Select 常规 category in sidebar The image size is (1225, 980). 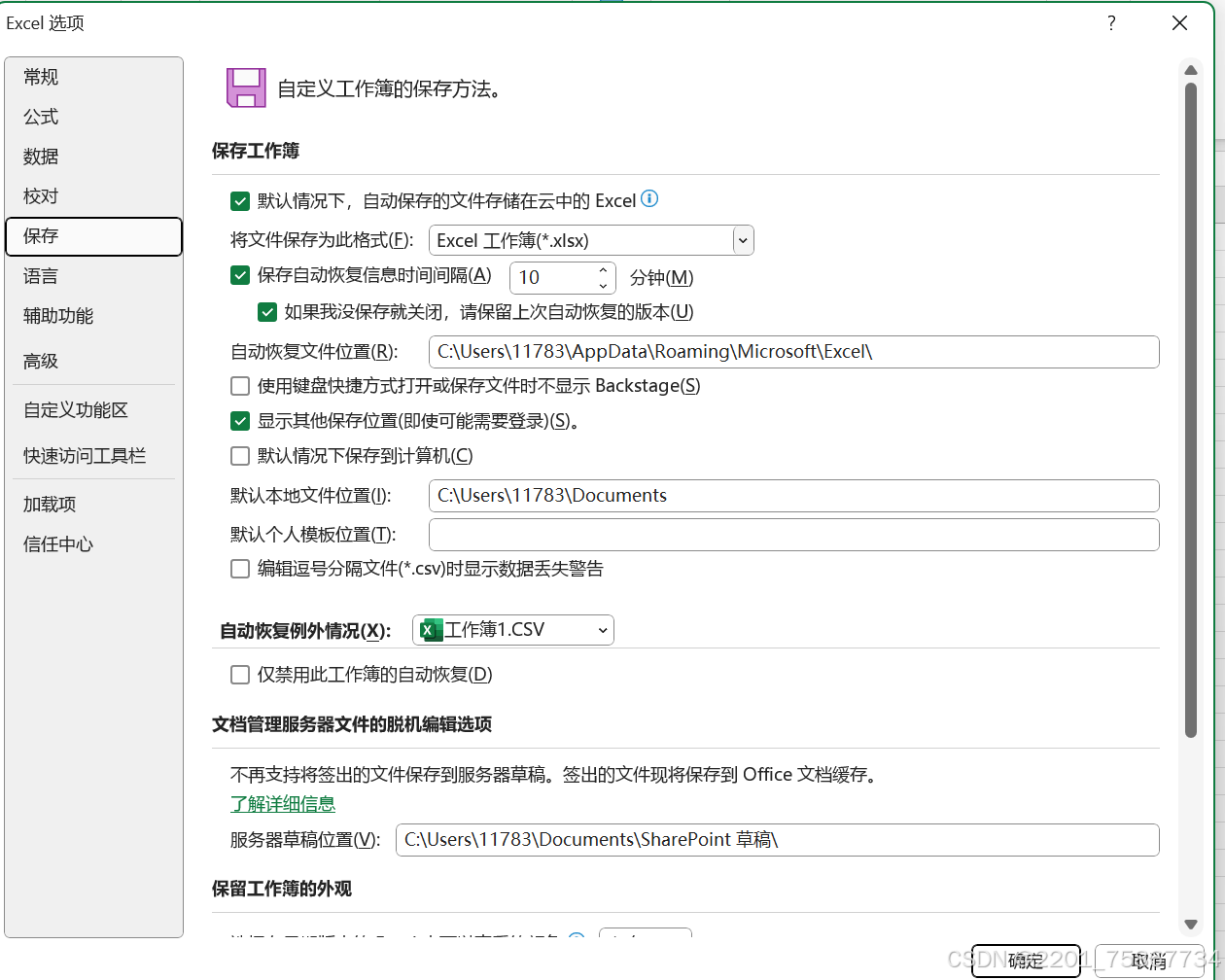(93, 77)
